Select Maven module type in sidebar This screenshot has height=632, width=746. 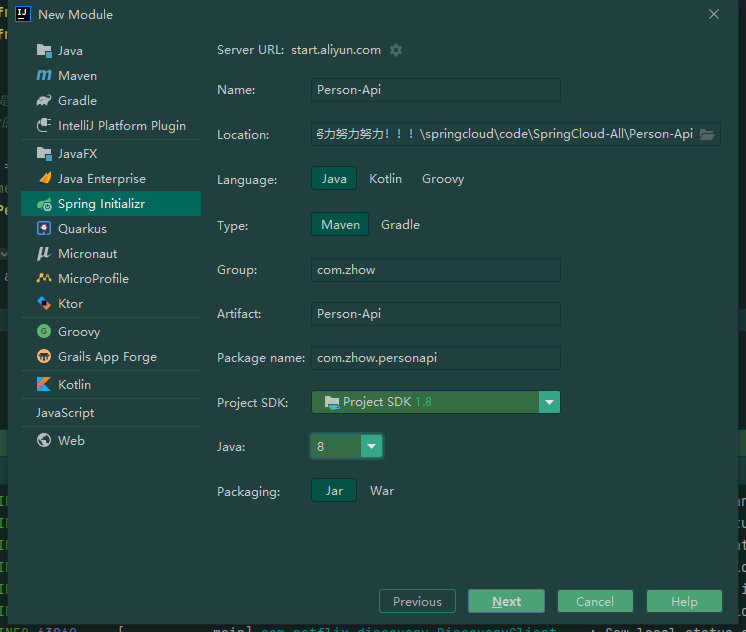pos(111,75)
